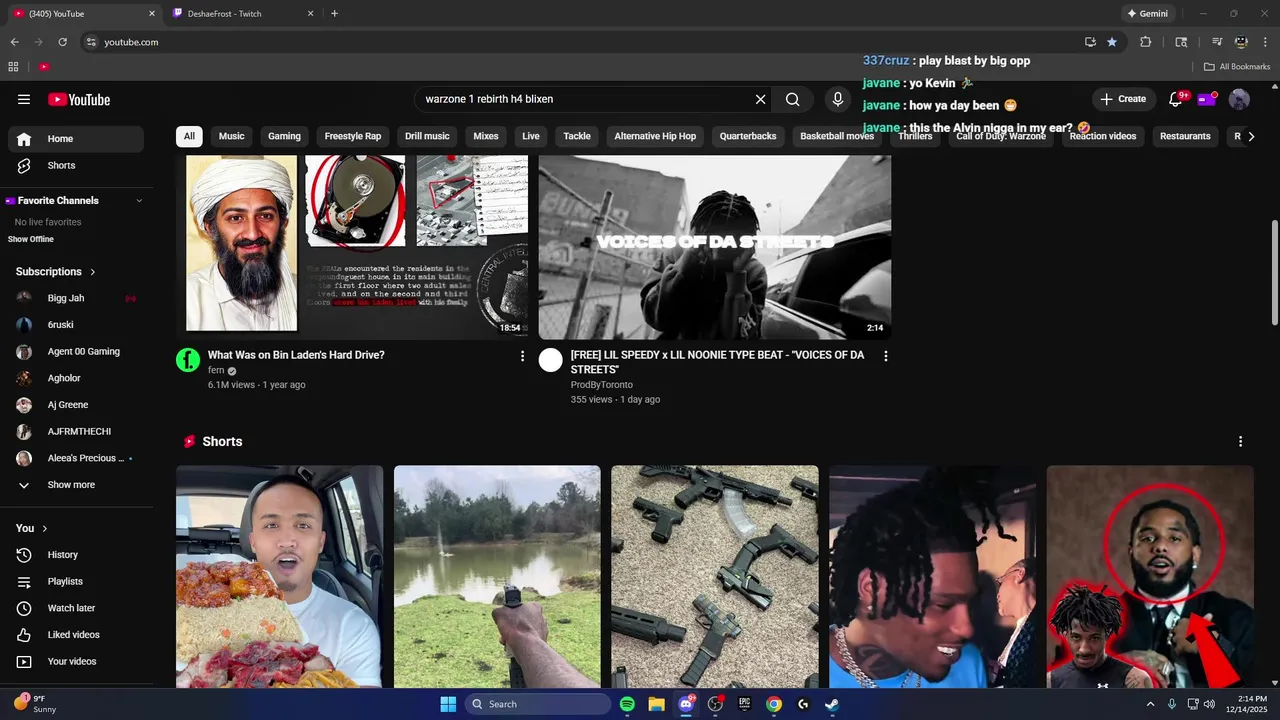Image resolution: width=1280 pixels, height=720 pixels.
Task: Select the All filter chip
Action: point(189,136)
